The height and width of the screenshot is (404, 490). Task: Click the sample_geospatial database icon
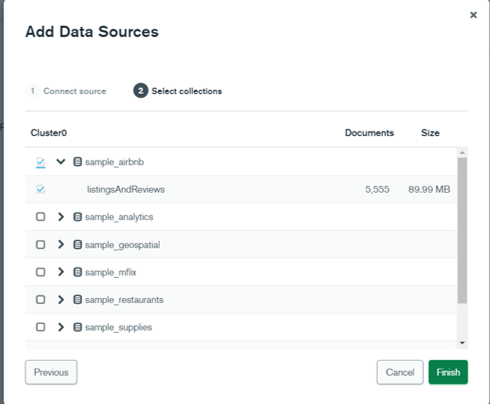click(77, 245)
